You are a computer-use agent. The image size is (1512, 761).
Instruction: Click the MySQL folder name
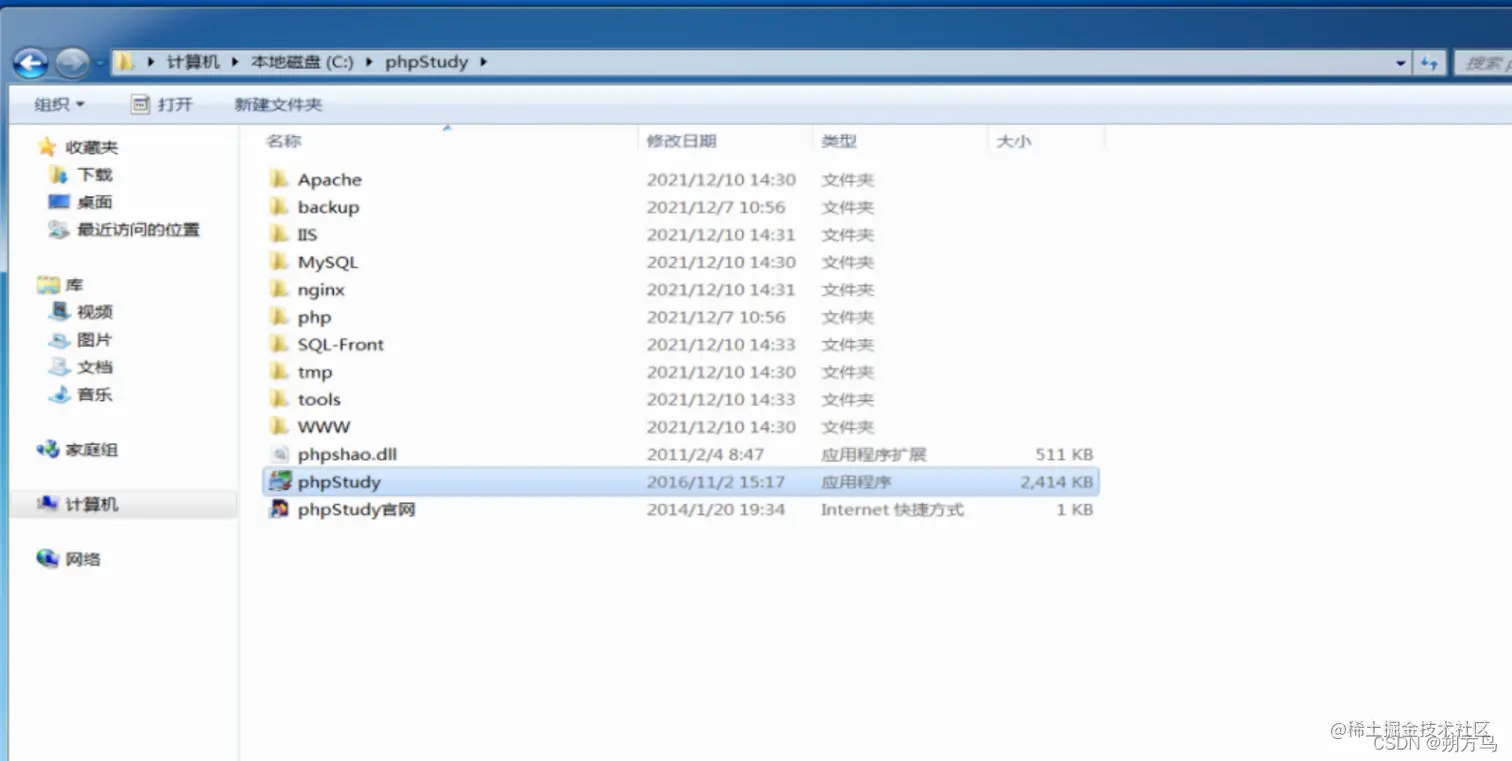pyautogui.click(x=328, y=262)
